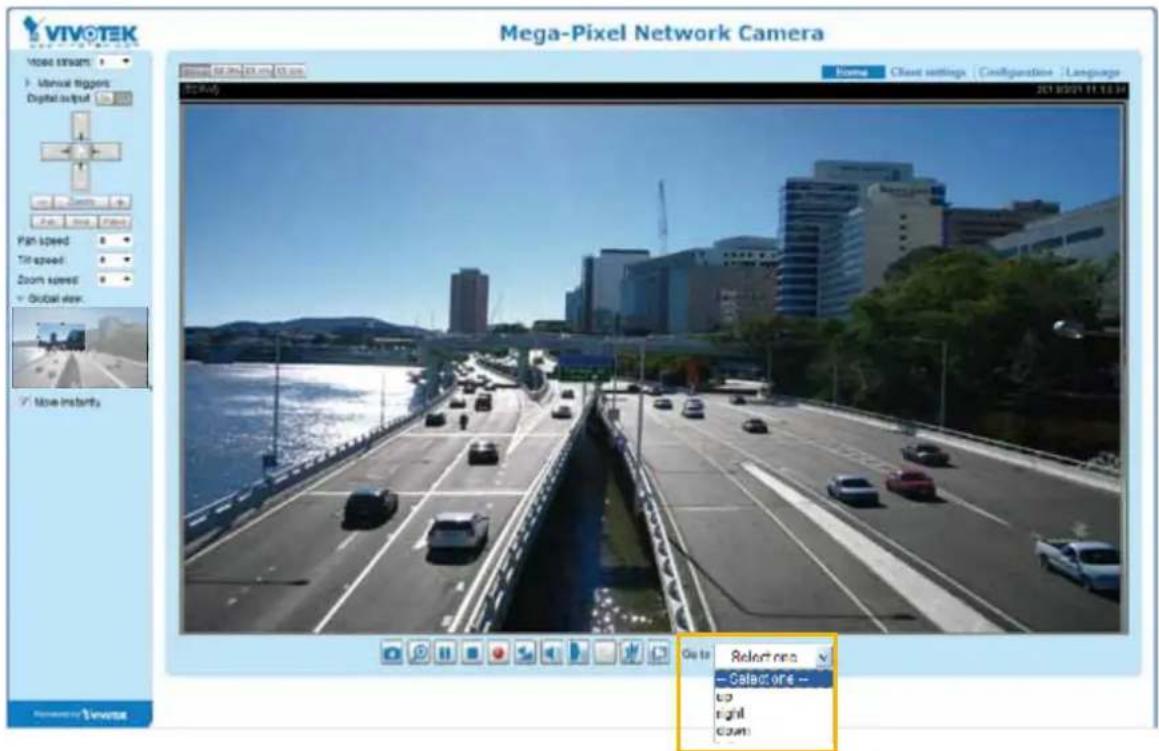
Task: Switch to the Home tab
Action: pyautogui.click(x=853, y=72)
